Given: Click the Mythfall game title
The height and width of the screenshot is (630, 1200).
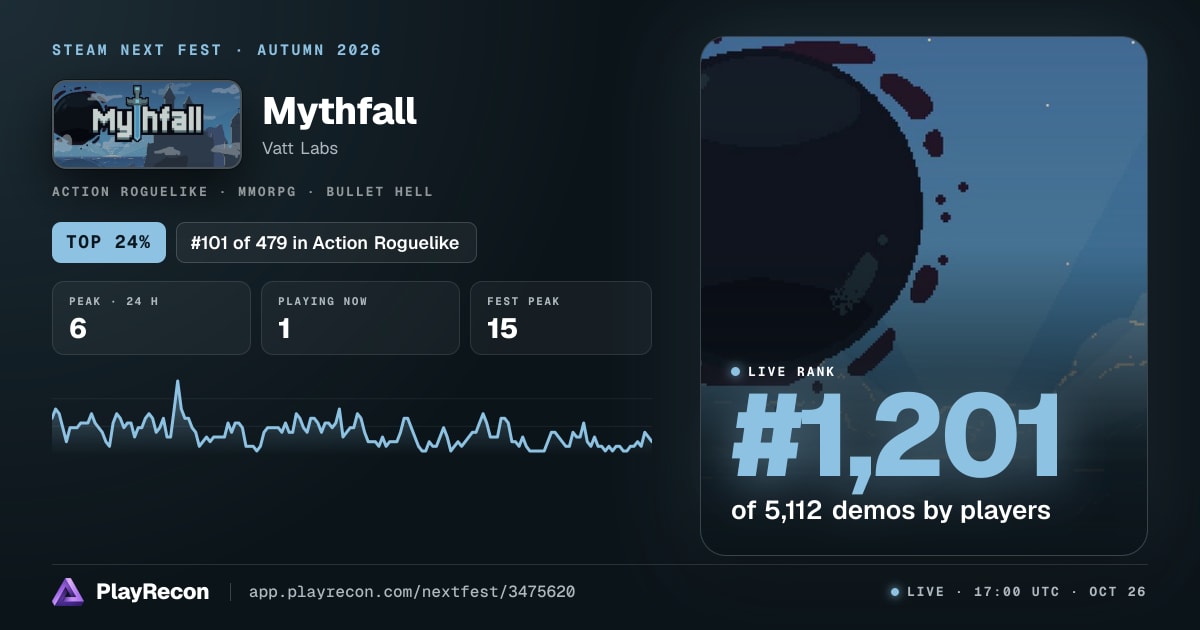Looking at the screenshot, I should [339, 111].
